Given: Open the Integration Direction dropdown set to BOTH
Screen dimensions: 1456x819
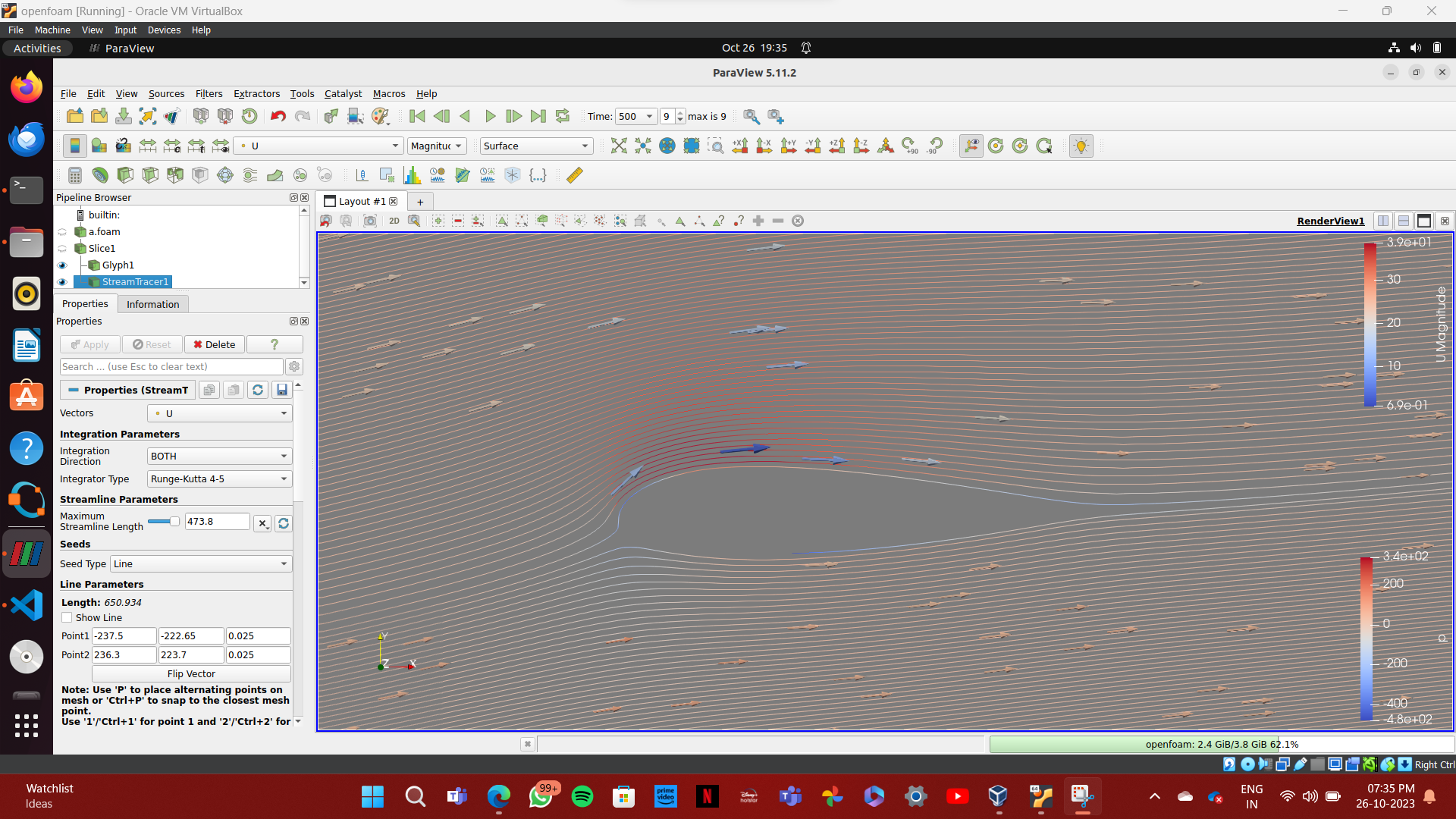Looking at the screenshot, I should coord(218,456).
